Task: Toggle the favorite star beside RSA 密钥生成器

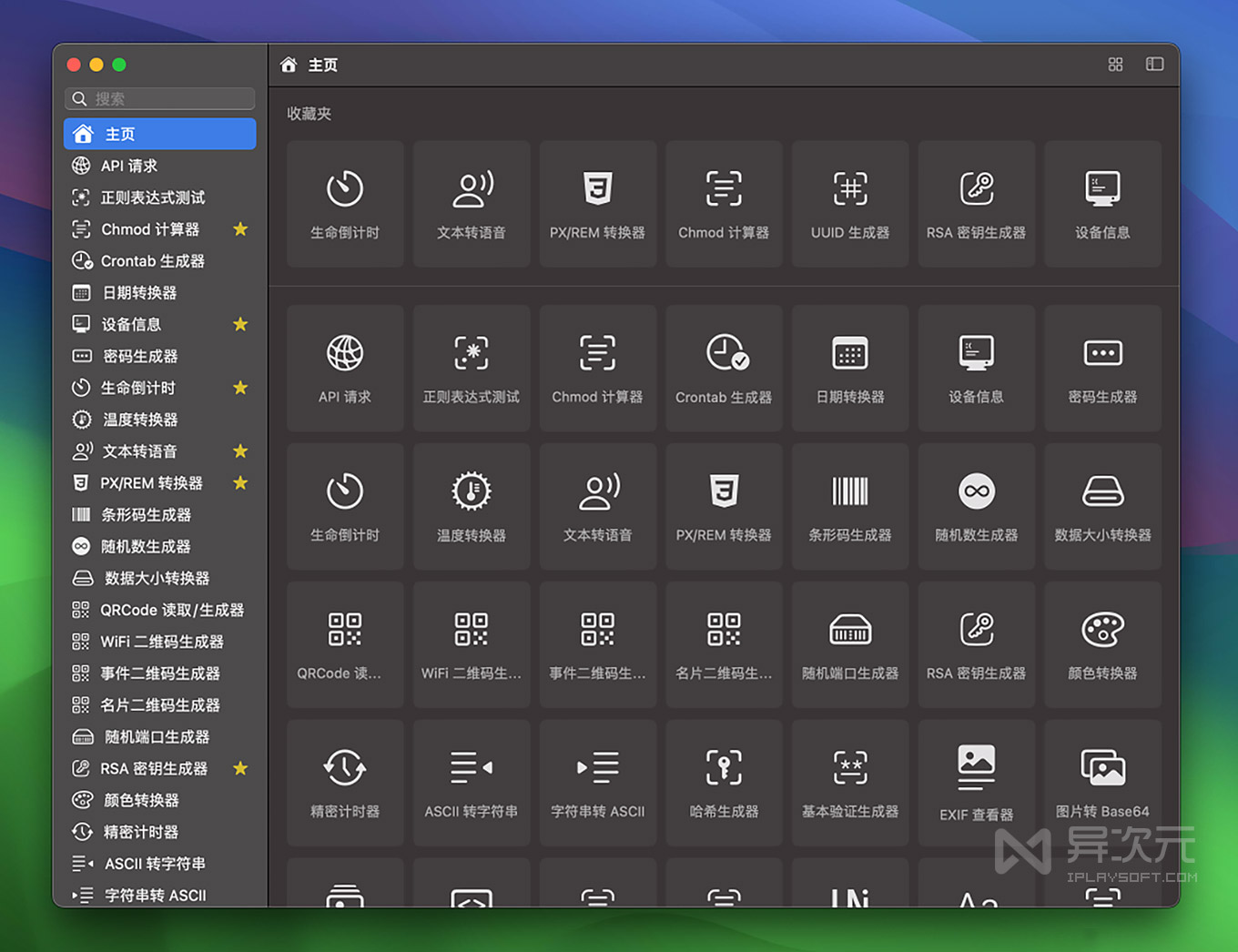Action: coord(240,768)
